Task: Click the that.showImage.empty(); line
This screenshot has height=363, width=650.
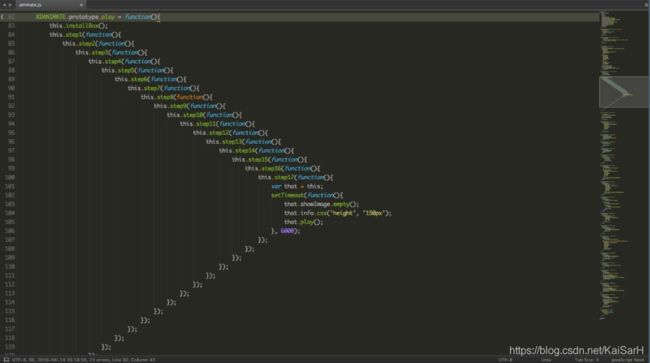Action: (322, 204)
